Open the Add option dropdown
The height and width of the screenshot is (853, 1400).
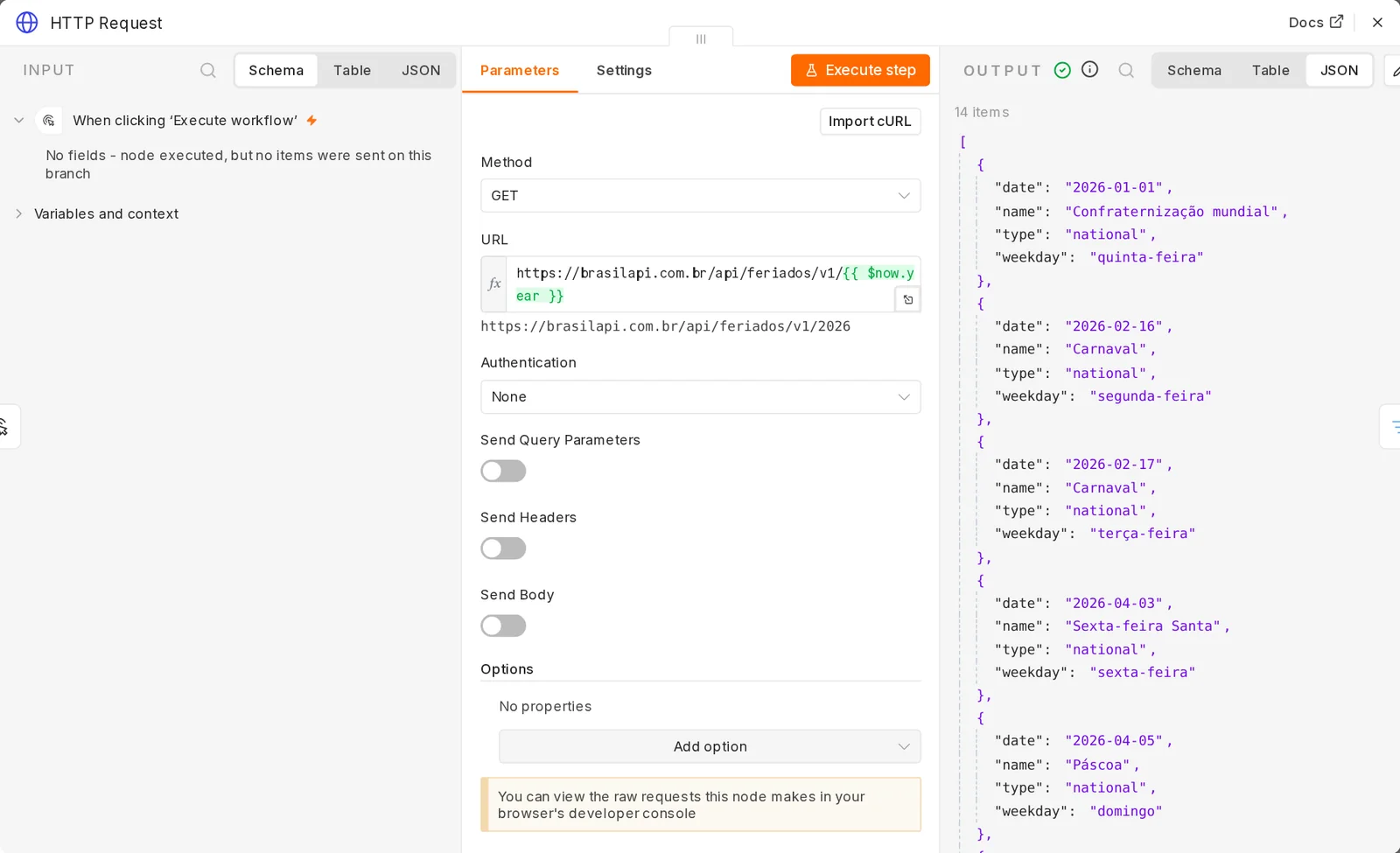click(x=710, y=746)
